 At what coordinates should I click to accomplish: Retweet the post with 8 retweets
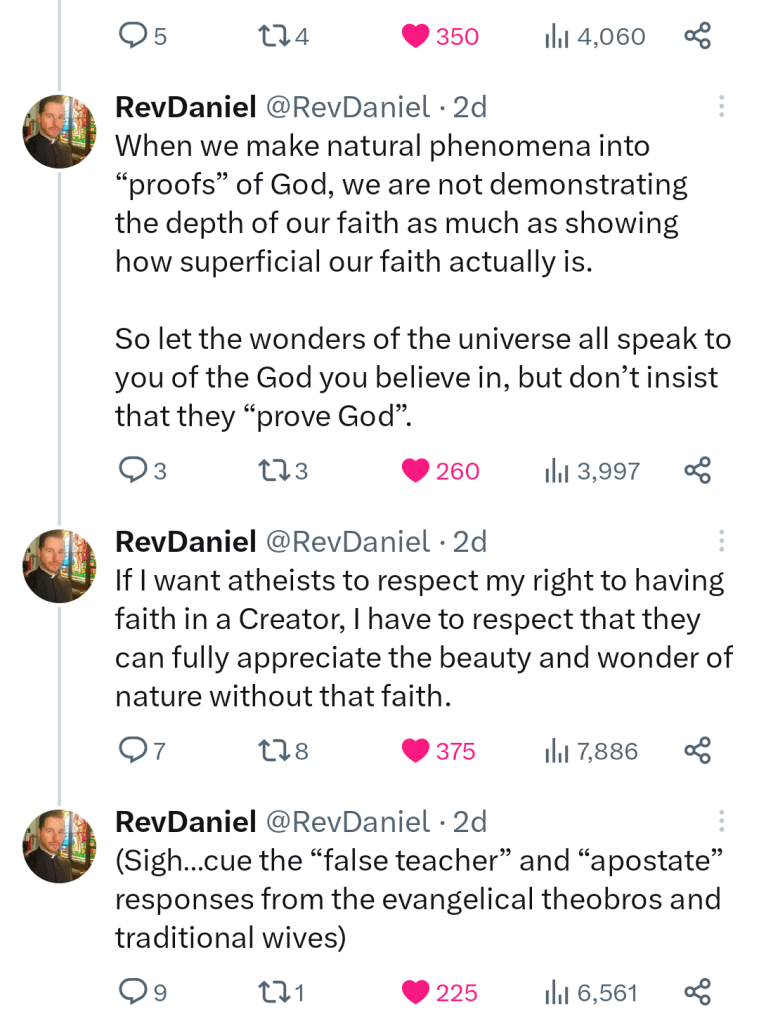click(x=272, y=751)
